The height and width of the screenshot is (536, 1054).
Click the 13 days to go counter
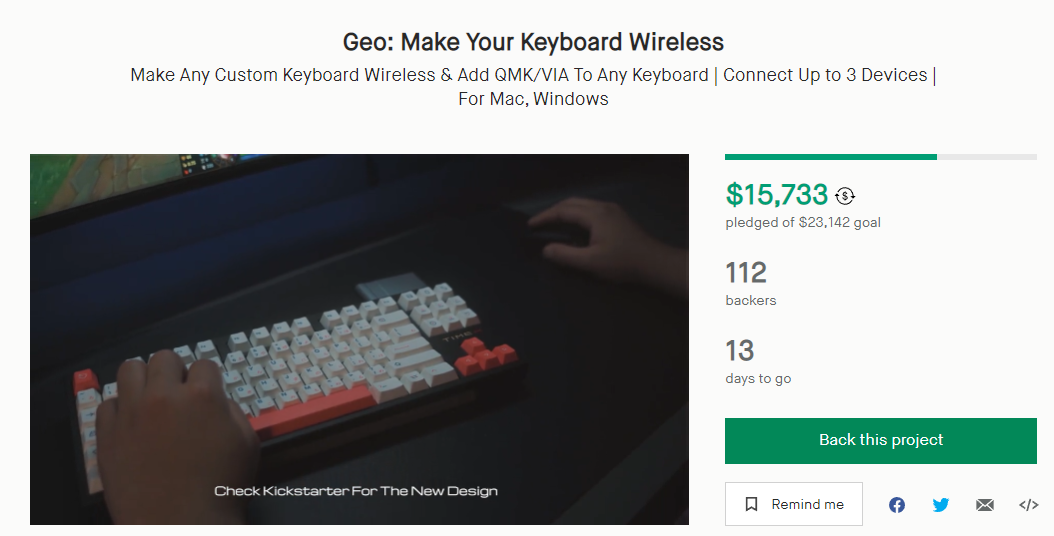(x=741, y=350)
